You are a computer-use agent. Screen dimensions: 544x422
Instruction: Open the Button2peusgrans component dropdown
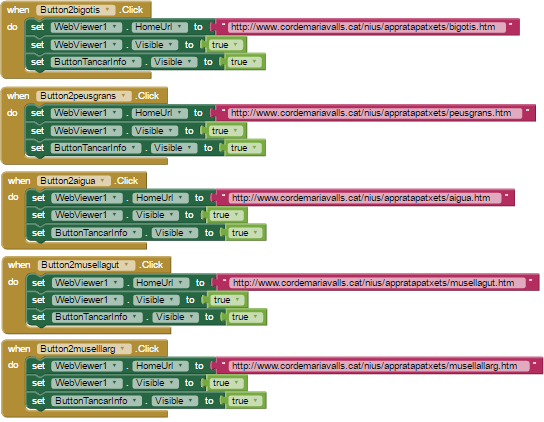click(84, 96)
